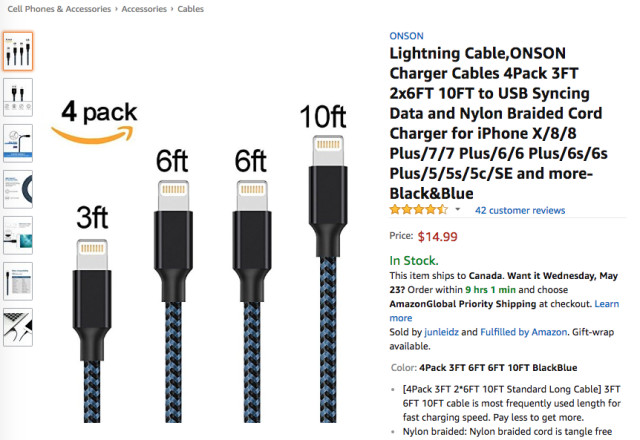
Task: Select the first four-cable product thumbnail
Action: [17, 51]
